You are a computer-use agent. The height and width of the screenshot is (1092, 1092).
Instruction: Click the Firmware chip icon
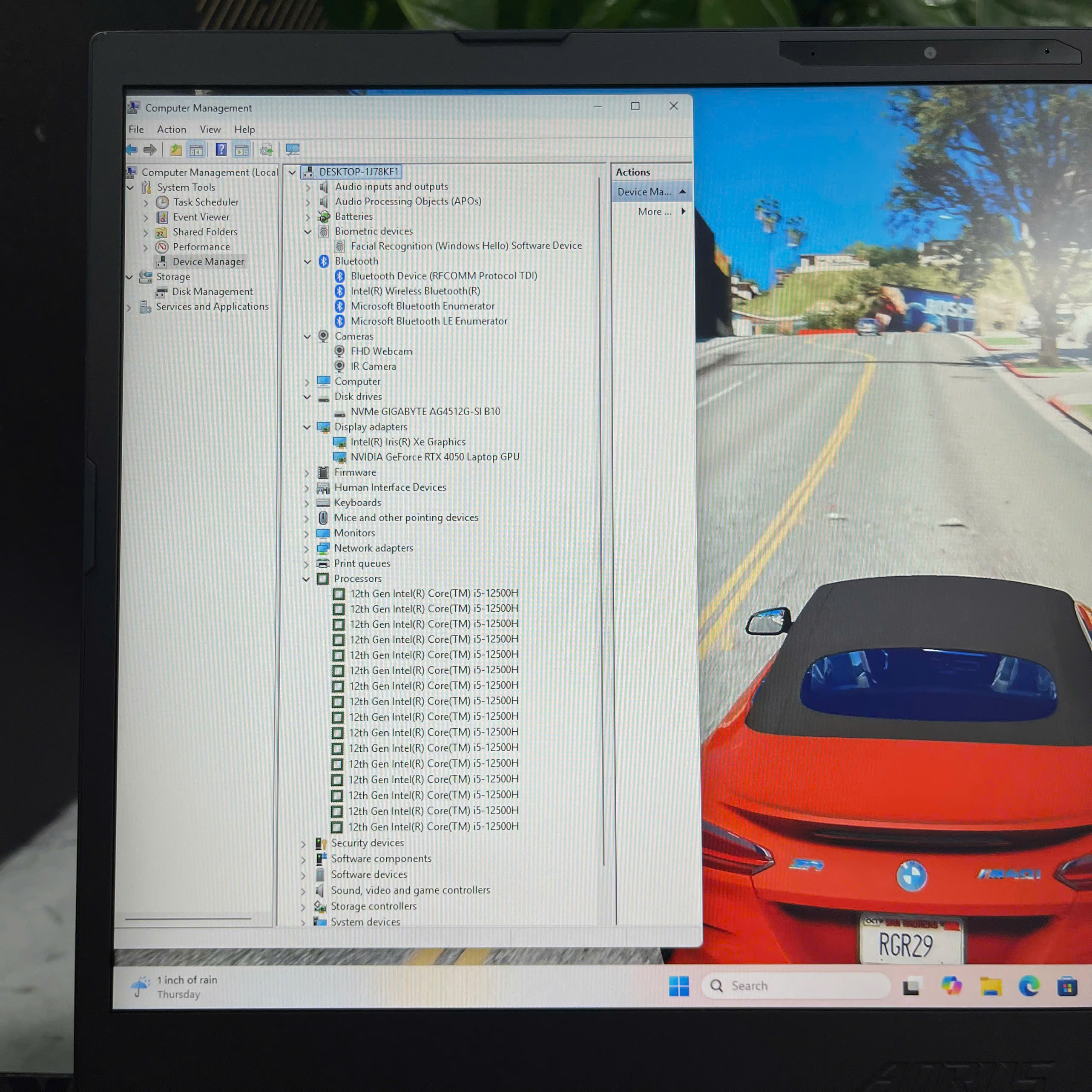pos(323,472)
